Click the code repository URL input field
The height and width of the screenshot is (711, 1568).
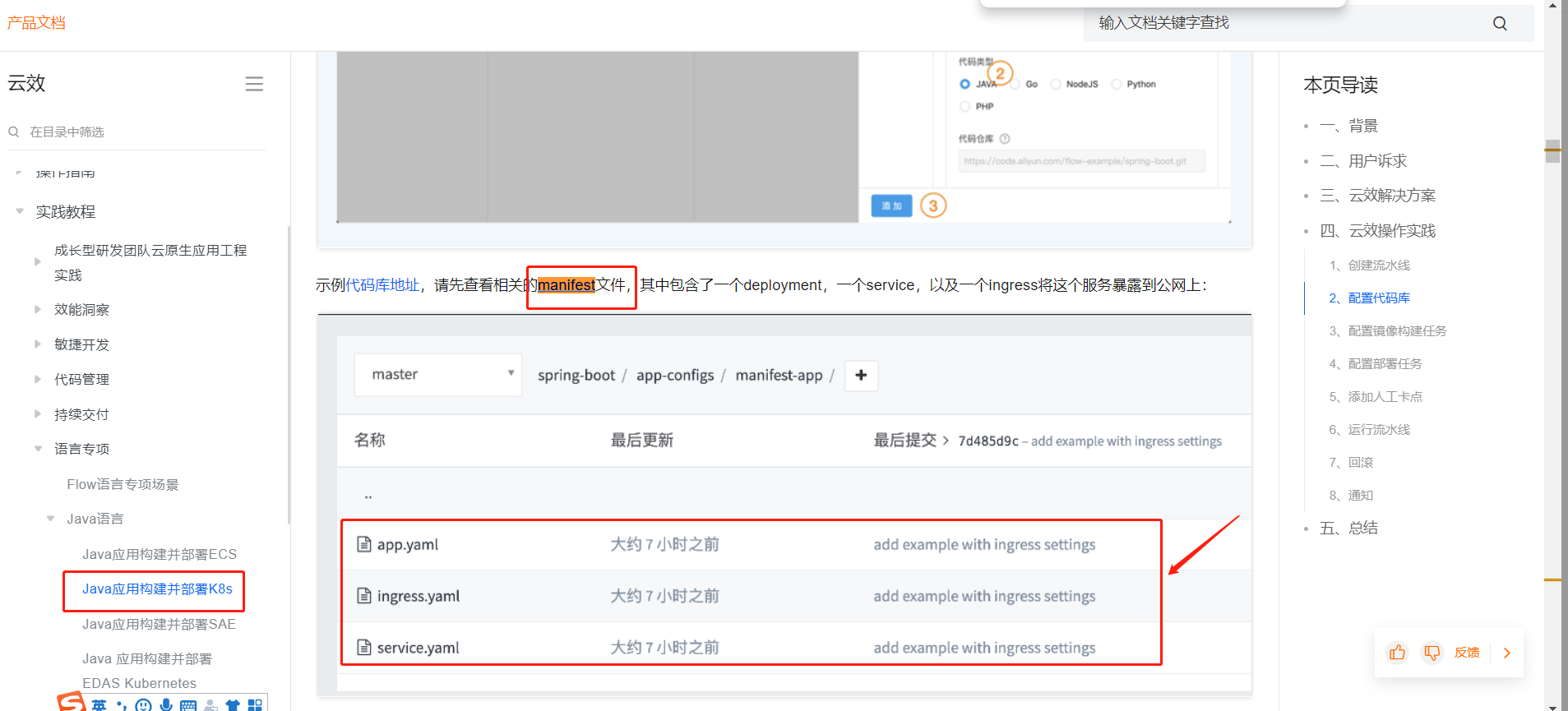pyautogui.click(x=1082, y=161)
